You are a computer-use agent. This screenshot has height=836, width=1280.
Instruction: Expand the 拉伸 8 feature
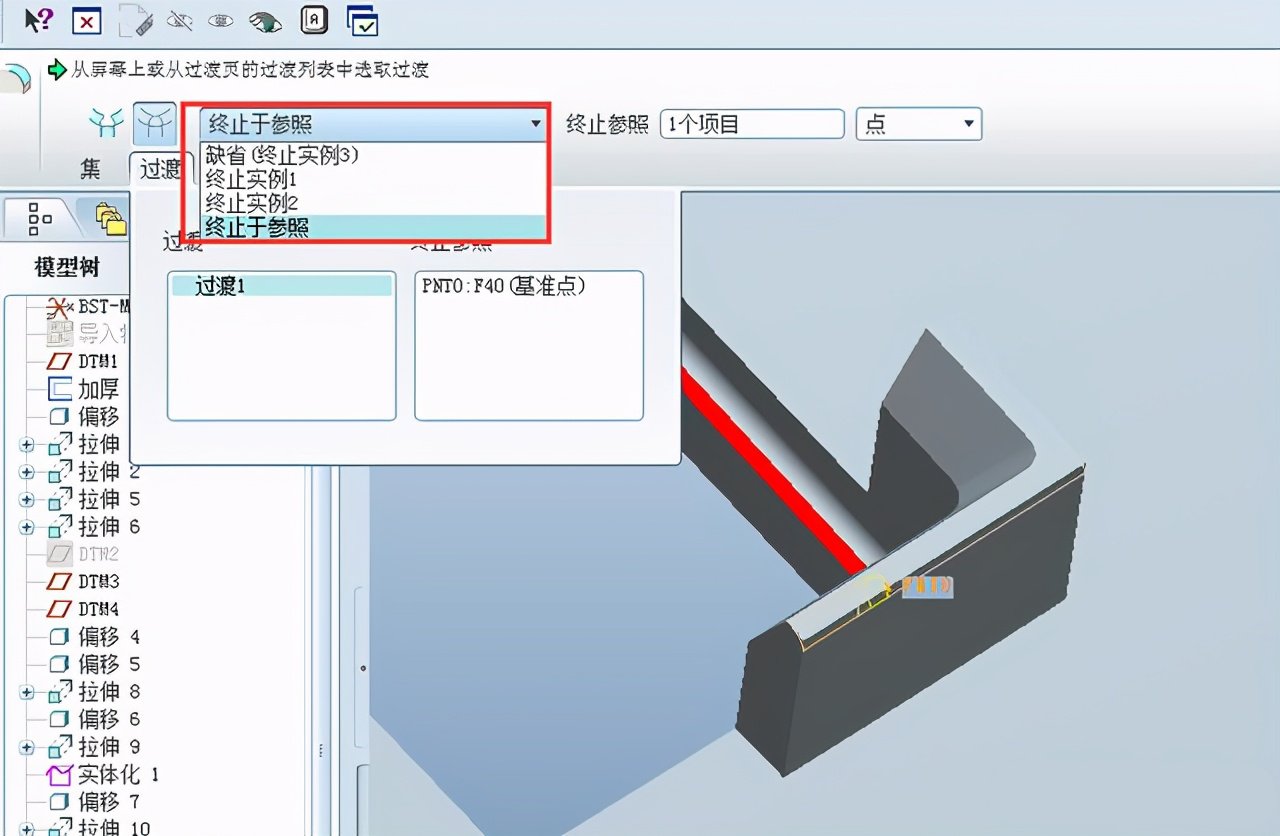pos(26,692)
